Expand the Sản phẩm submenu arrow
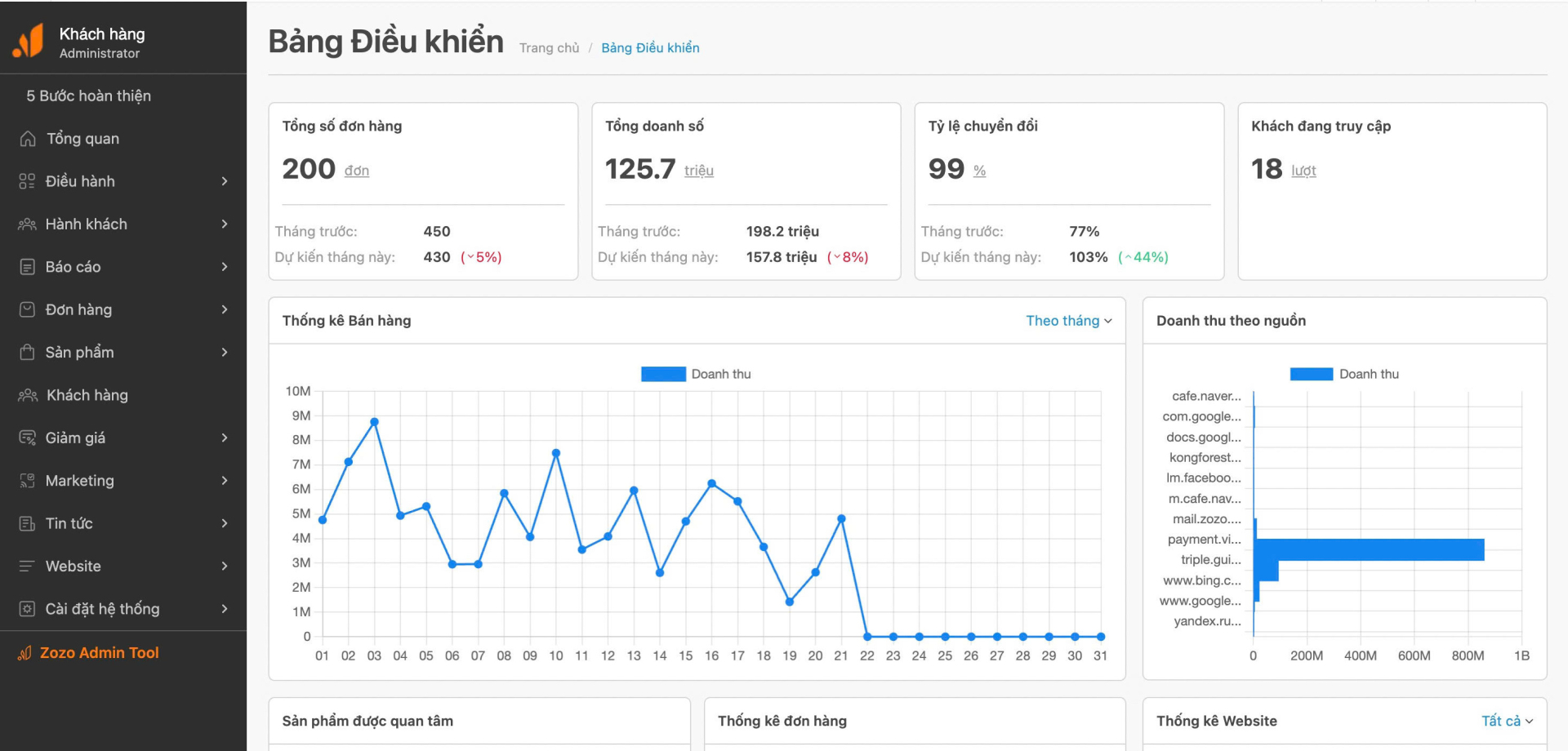Screen dimensions: 1568x751 click(225, 352)
